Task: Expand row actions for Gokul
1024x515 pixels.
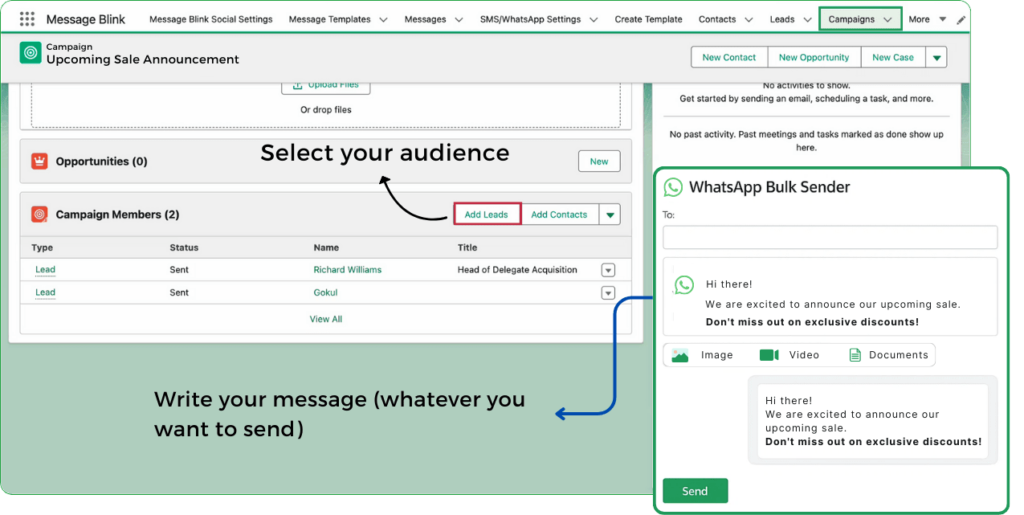Action: pyautogui.click(x=607, y=293)
